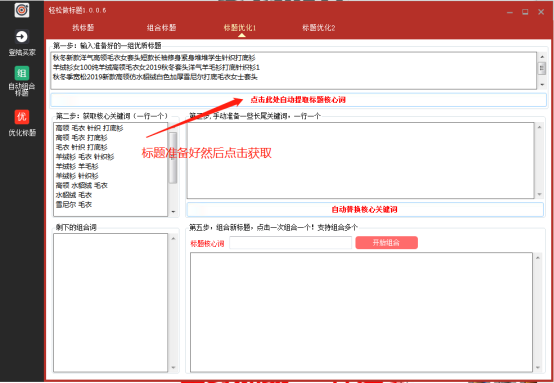Viewport: 554px width, 383px height.
Task: Click the title line starting 羊绒衫女100纯羊绒
Action: tap(156, 67)
